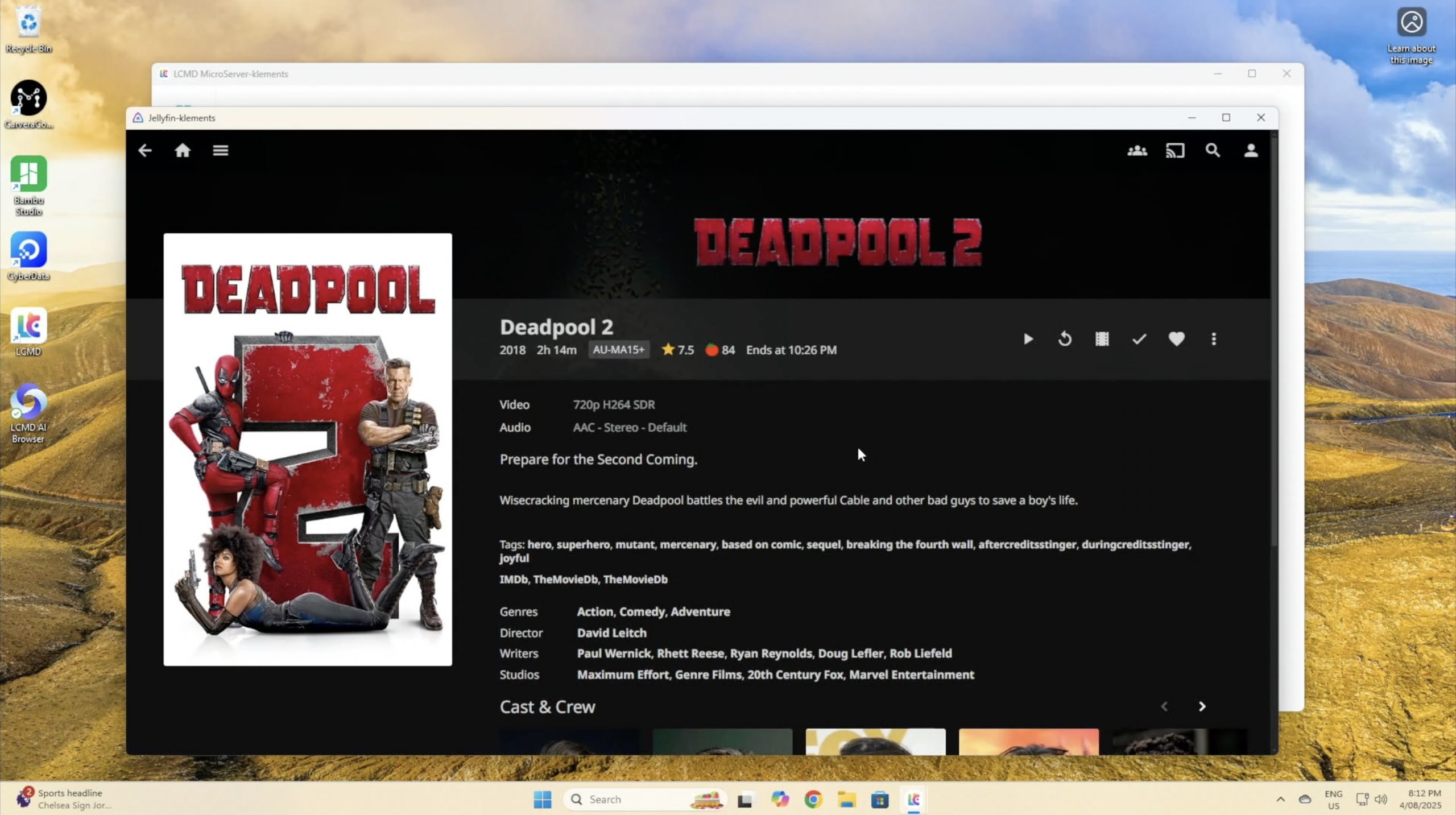Image resolution: width=1456 pixels, height=815 pixels.
Task: Click the resume/replay circular arrow icon
Action: click(x=1065, y=340)
